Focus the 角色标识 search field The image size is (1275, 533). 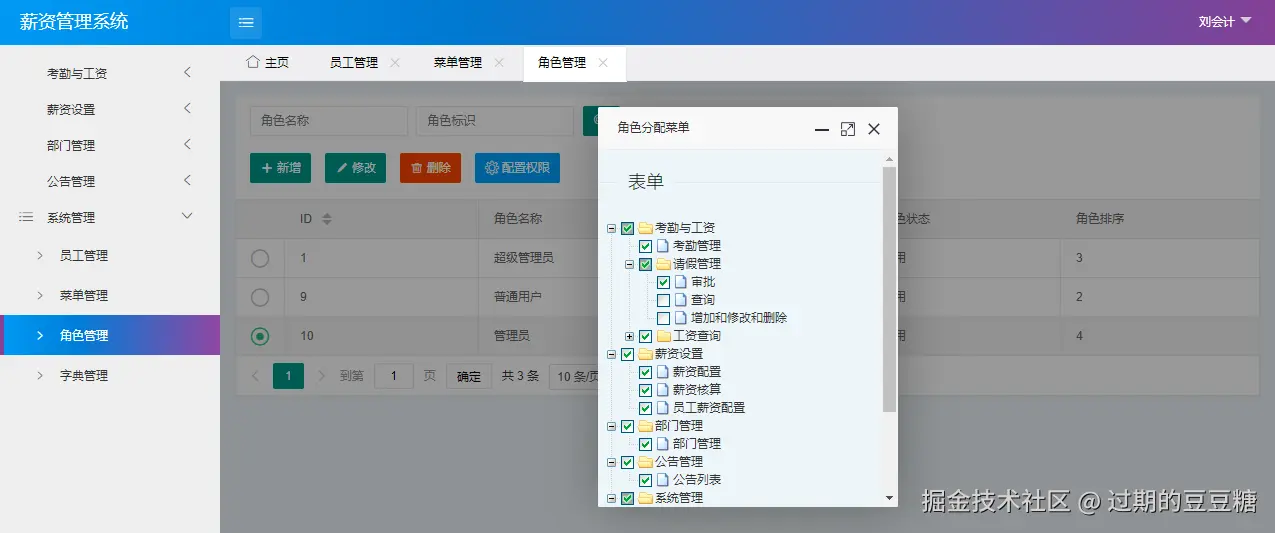pos(495,120)
